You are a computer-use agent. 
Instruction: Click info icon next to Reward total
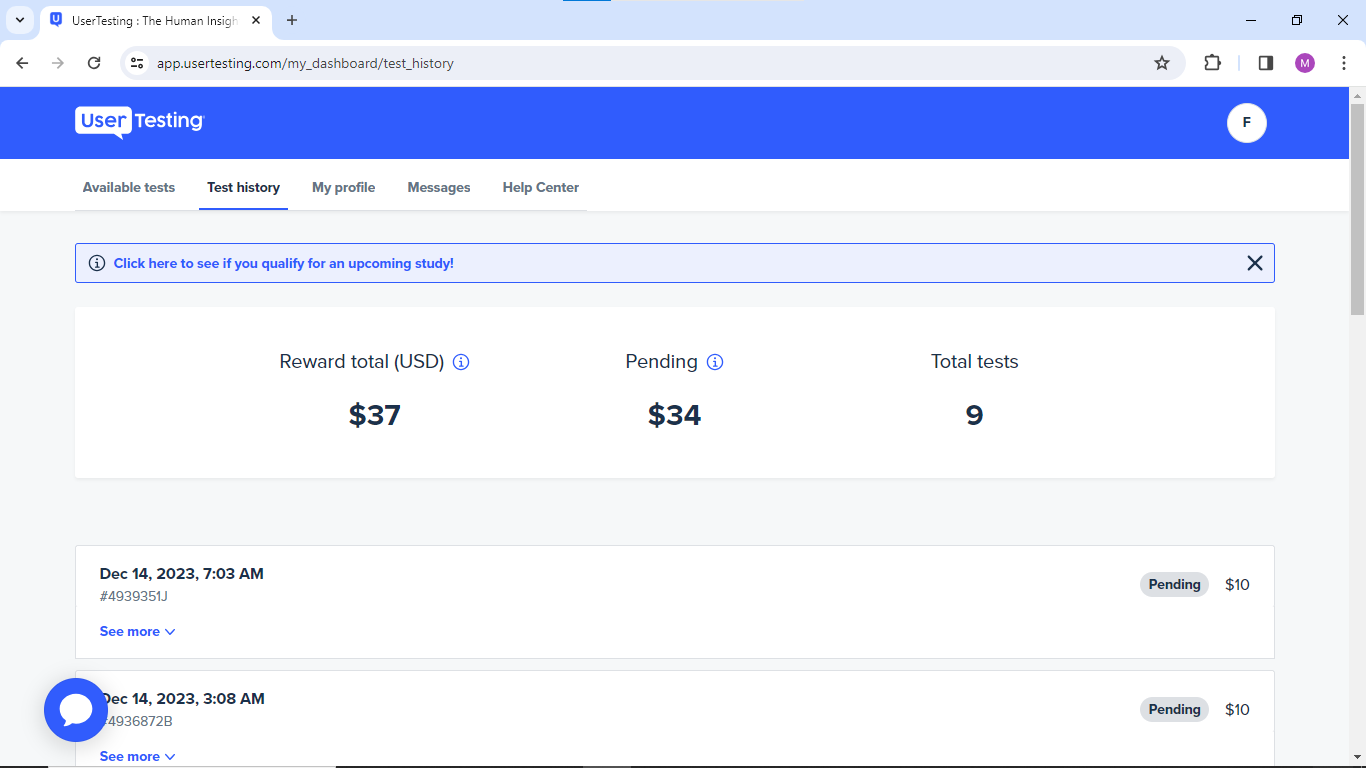tap(461, 362)
